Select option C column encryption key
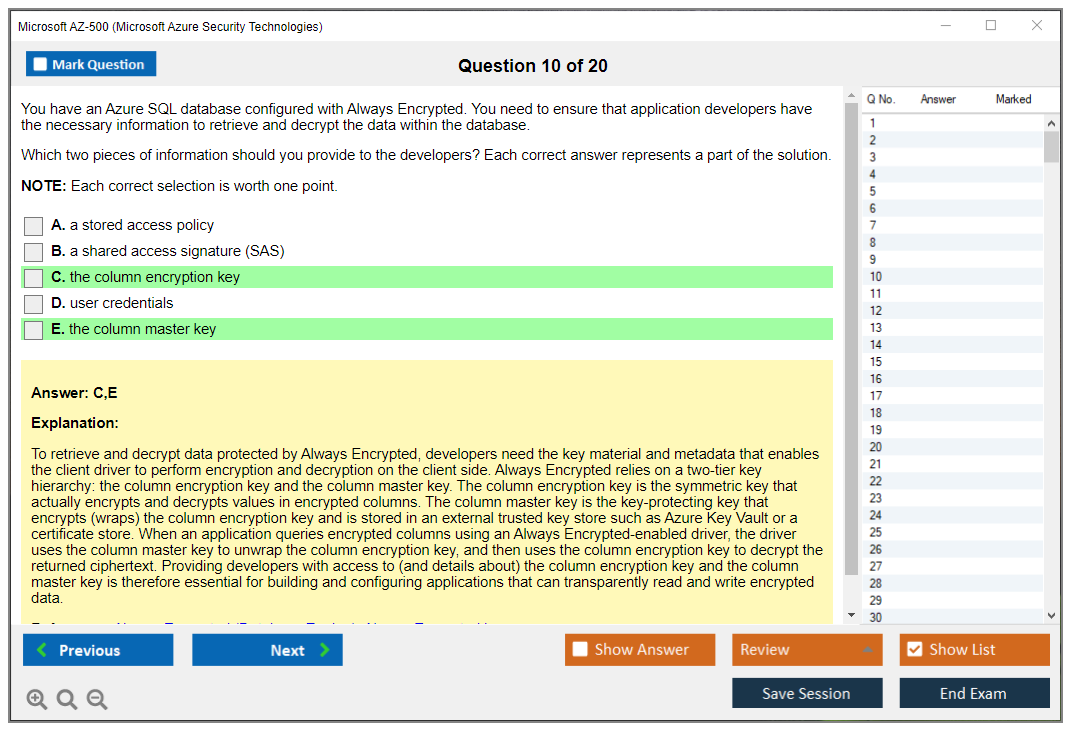 click(34, 278)
